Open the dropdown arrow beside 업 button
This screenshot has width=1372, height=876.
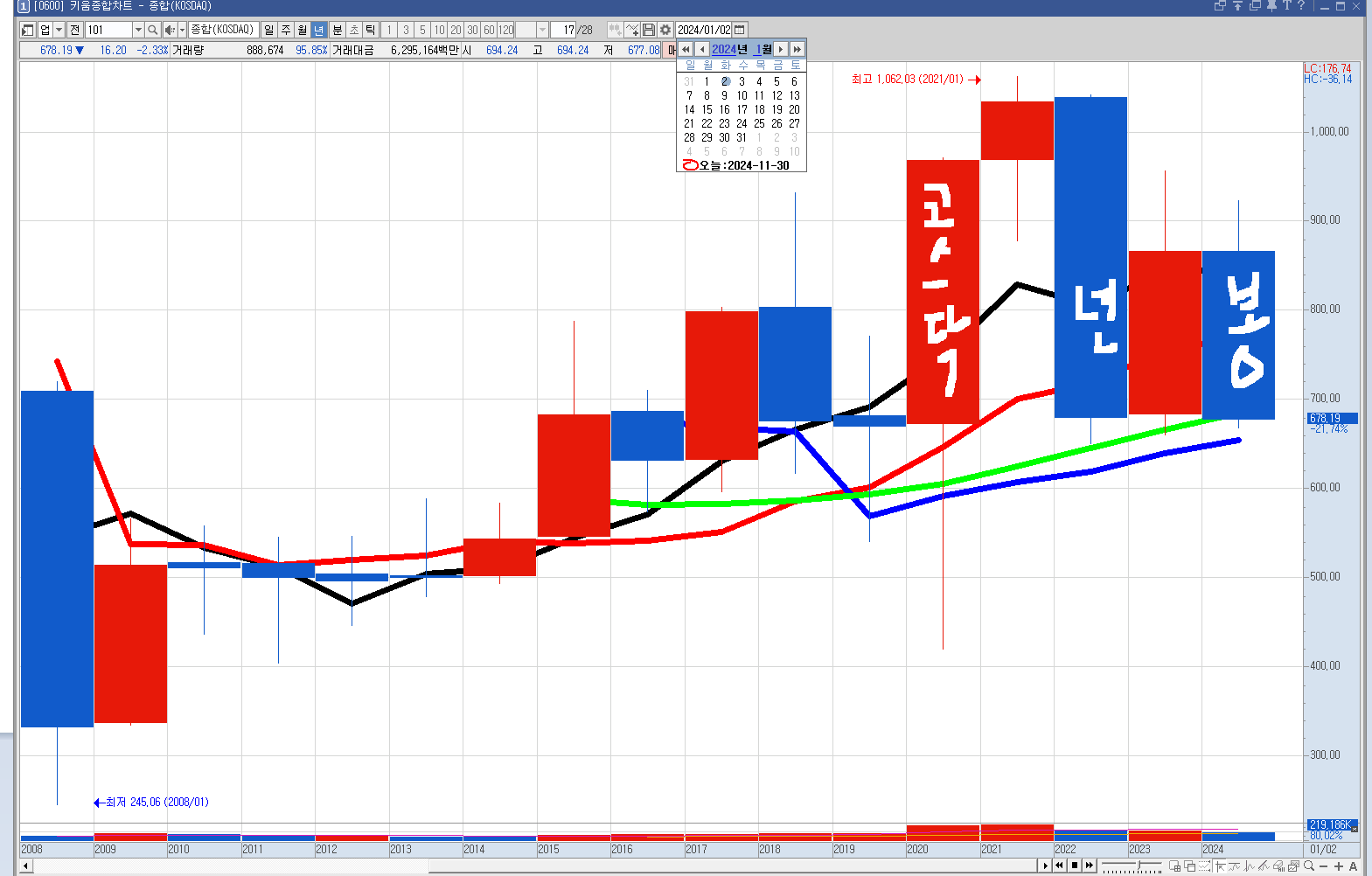point(59,30)
